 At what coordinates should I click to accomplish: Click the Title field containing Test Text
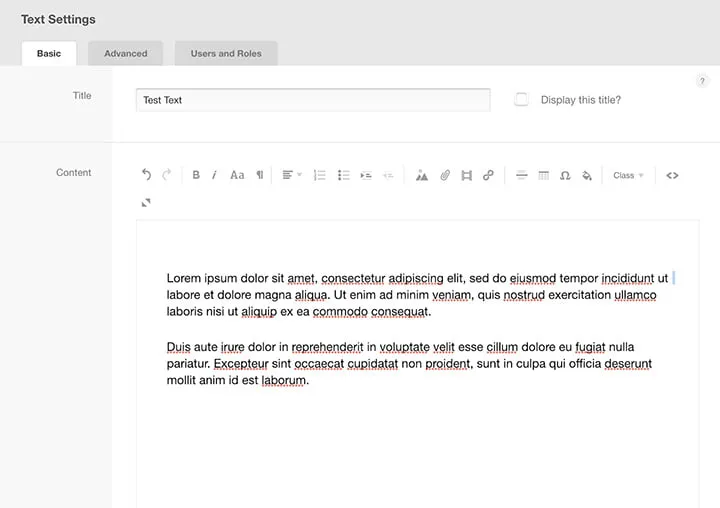pos(313,100)
